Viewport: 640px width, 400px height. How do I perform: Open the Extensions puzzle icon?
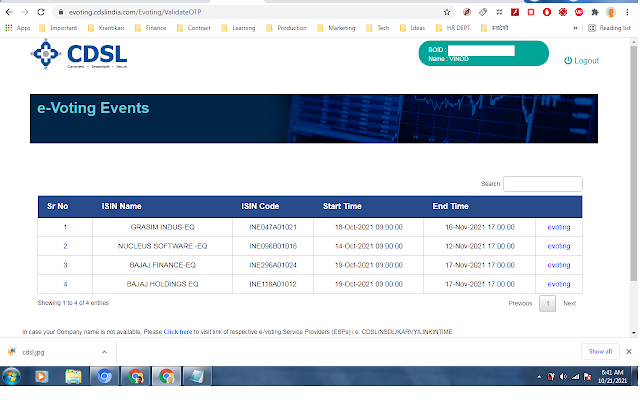595,12
